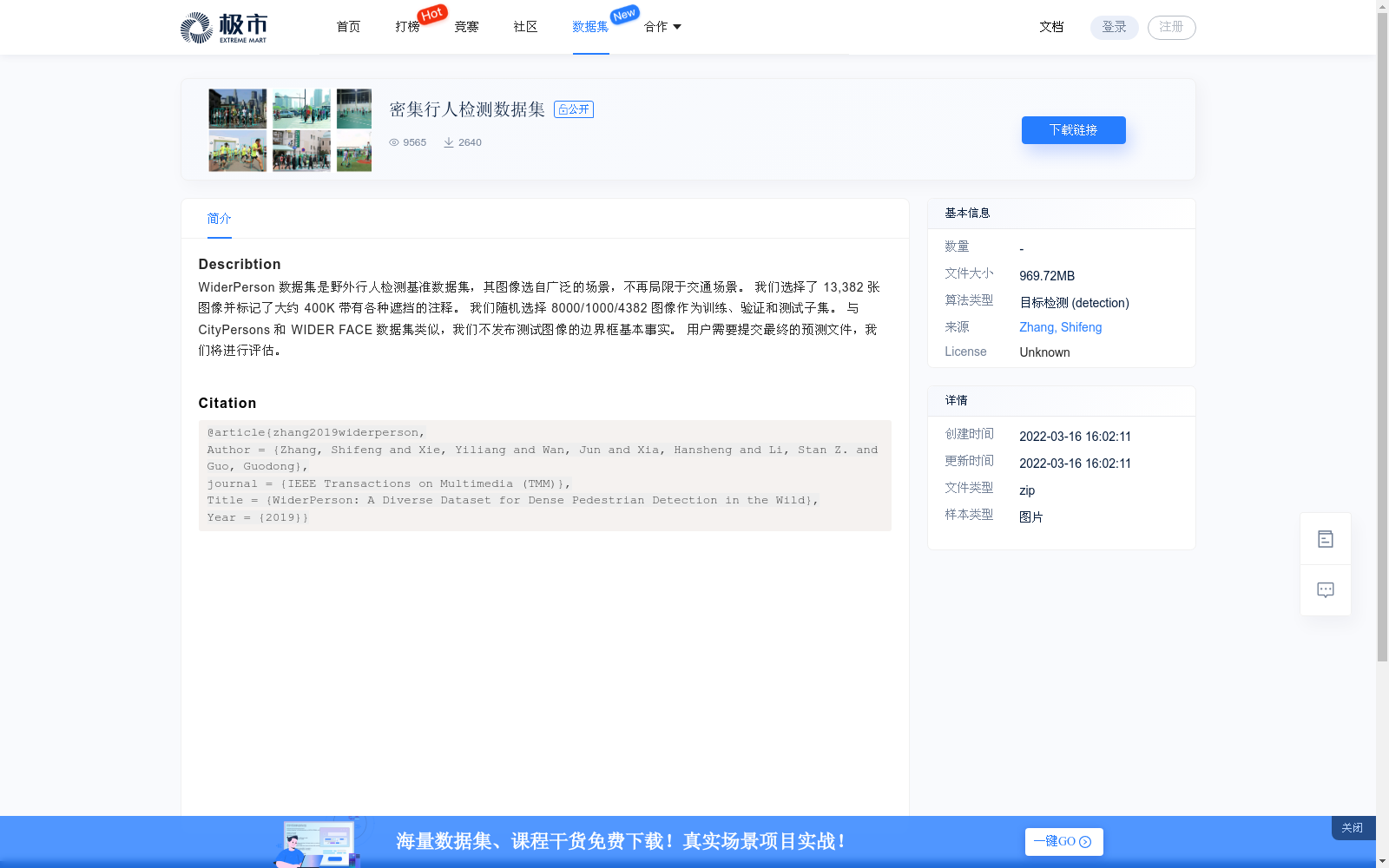Click the 基本信息 panel header
This screenshot has width=1389, height=868.
click(x=1062, y=214)
